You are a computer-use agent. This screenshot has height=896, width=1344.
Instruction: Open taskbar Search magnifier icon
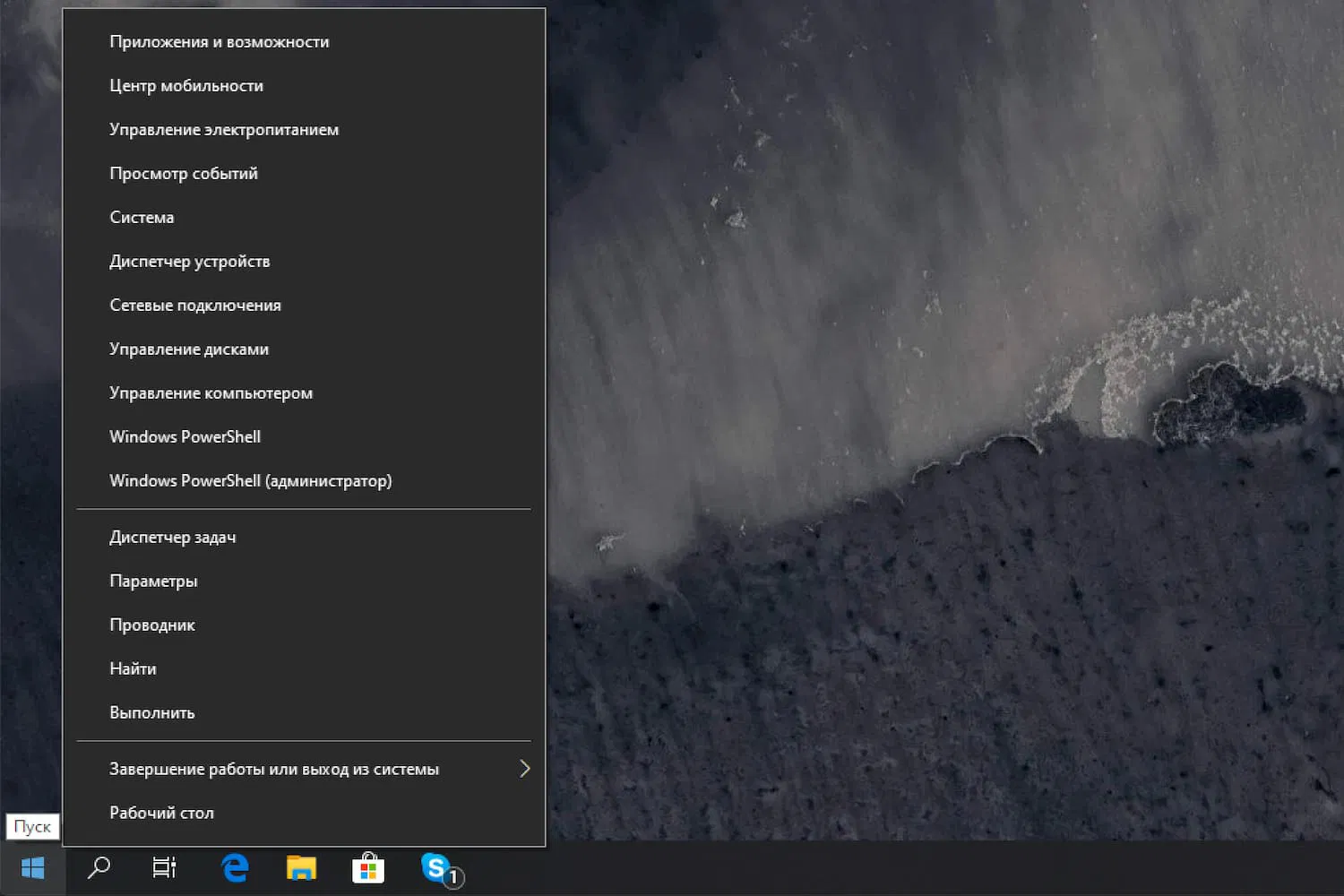(x=99, y=867)
